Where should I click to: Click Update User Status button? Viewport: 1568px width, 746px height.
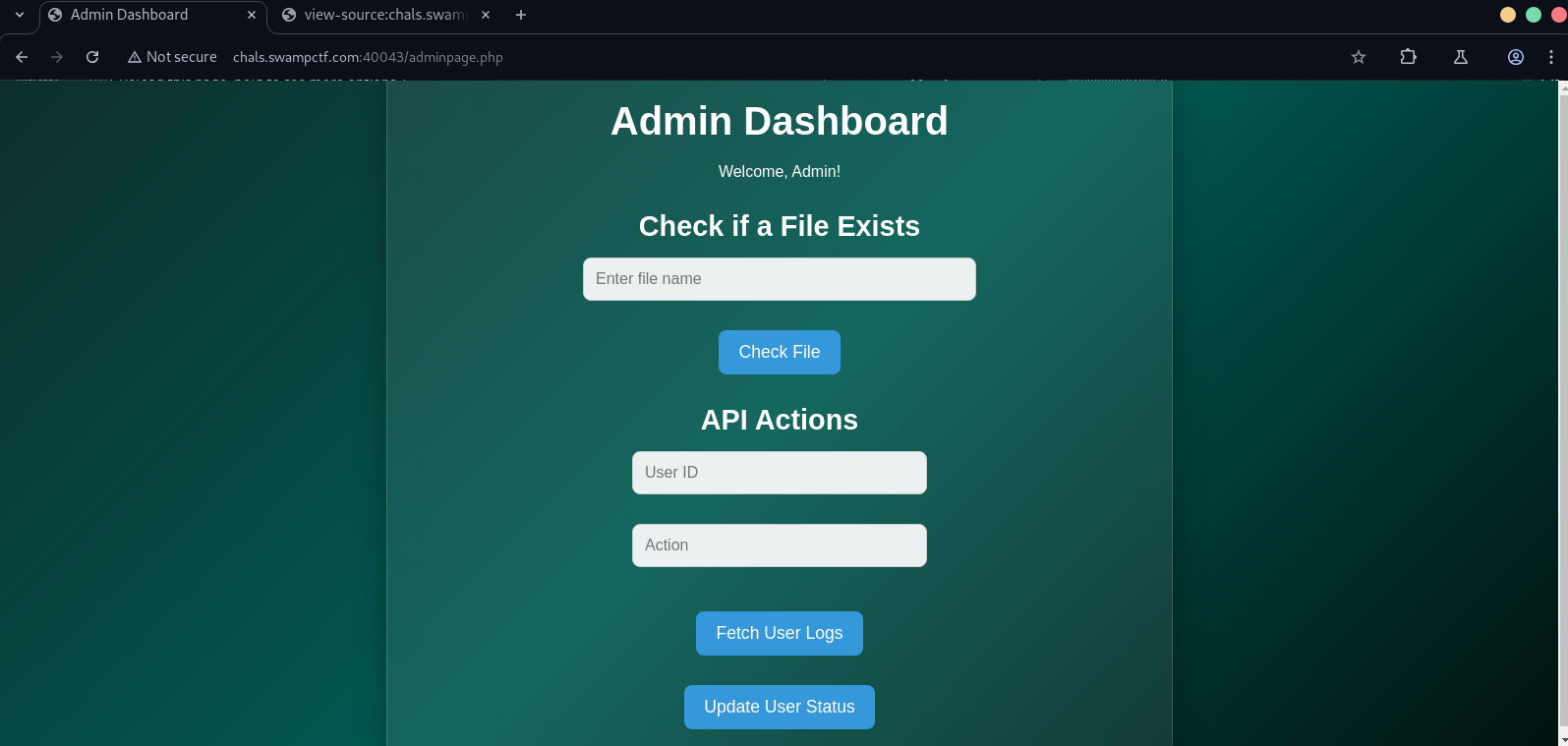[x=779, y=707]
